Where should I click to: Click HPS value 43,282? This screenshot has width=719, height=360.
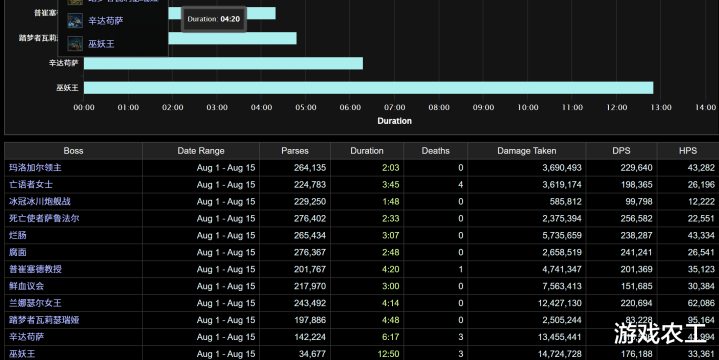click(701, 168)
